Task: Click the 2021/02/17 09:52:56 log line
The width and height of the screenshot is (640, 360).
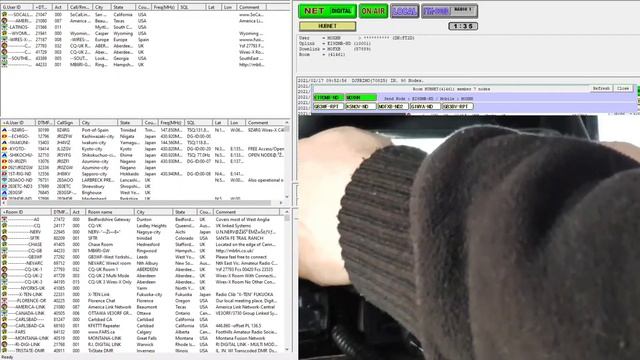Action: (361, 81)
